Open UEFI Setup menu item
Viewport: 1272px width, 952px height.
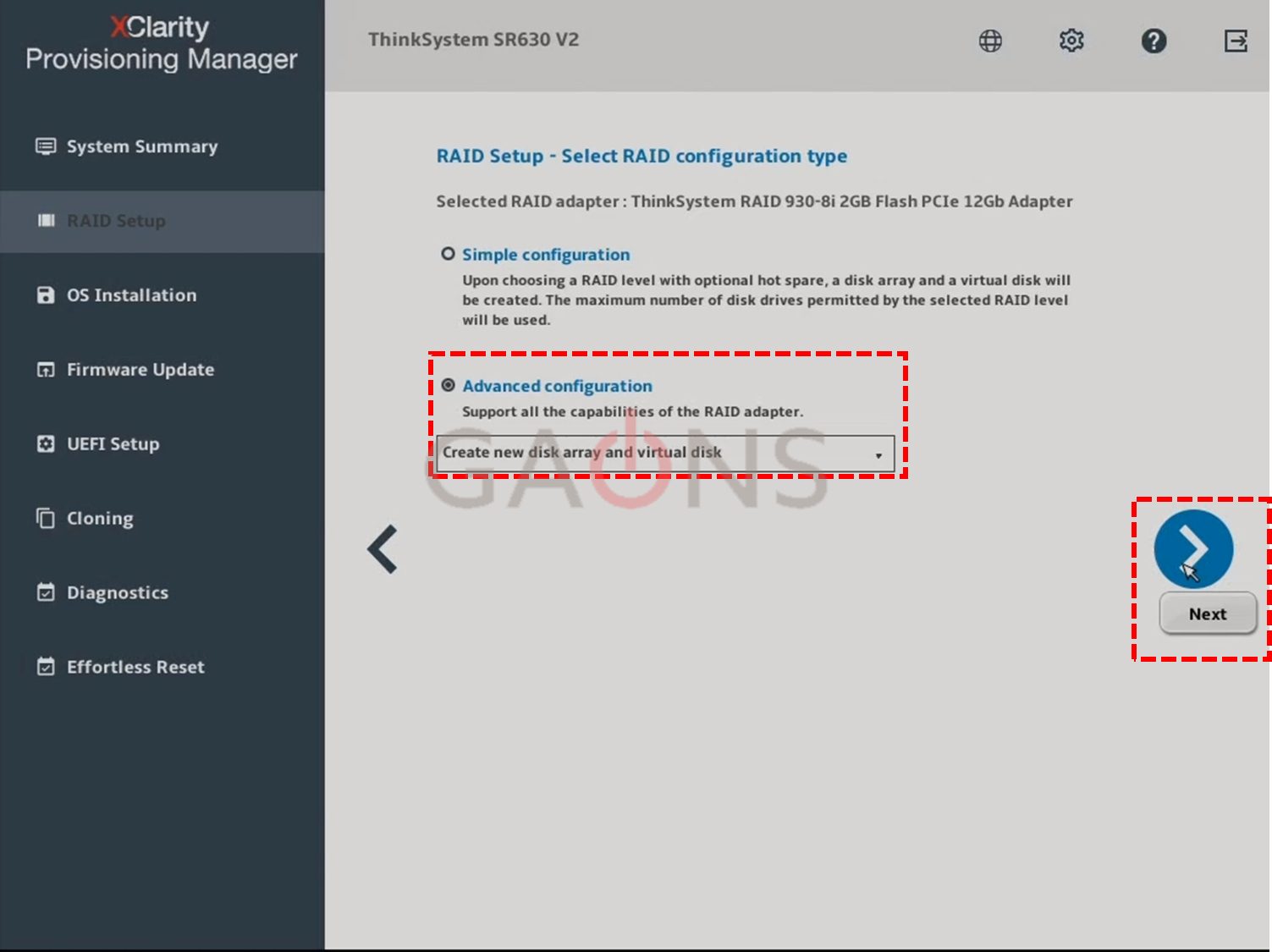point(162,444)
